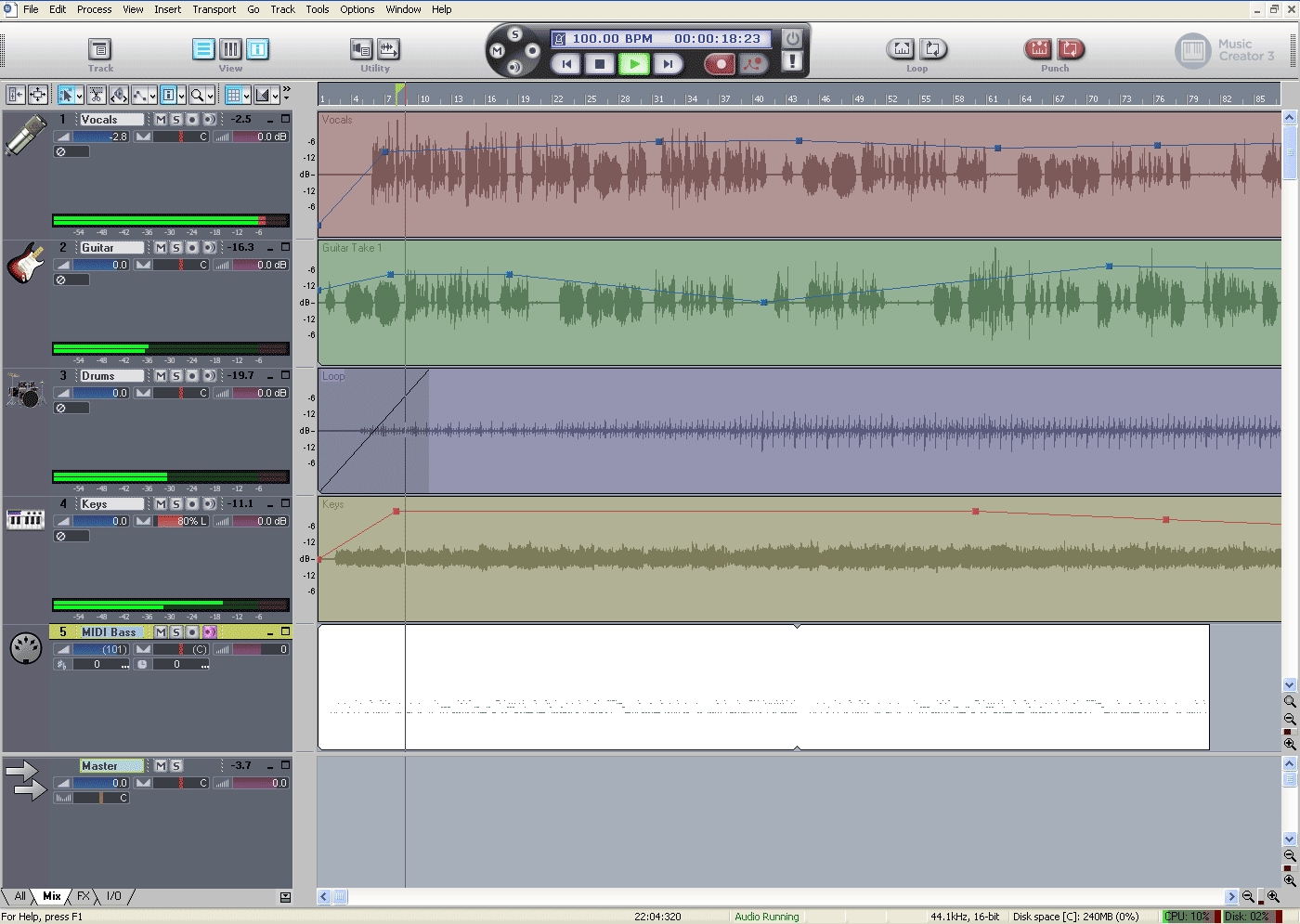Maximize the Drums track strip
The height and width of the screenshot is (924, 1300).
(285, 375)
